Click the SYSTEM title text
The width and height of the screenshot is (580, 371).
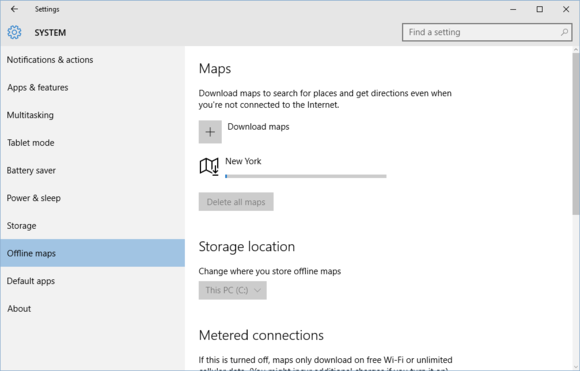tap(50, 33)
